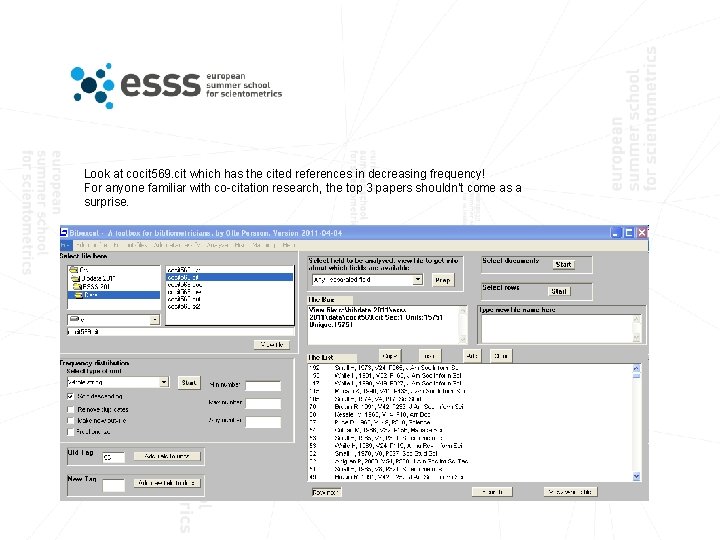The height and width of the screenshot is (540, 720).
Task: Open the Help menu
Action: (x=289, y=245)
